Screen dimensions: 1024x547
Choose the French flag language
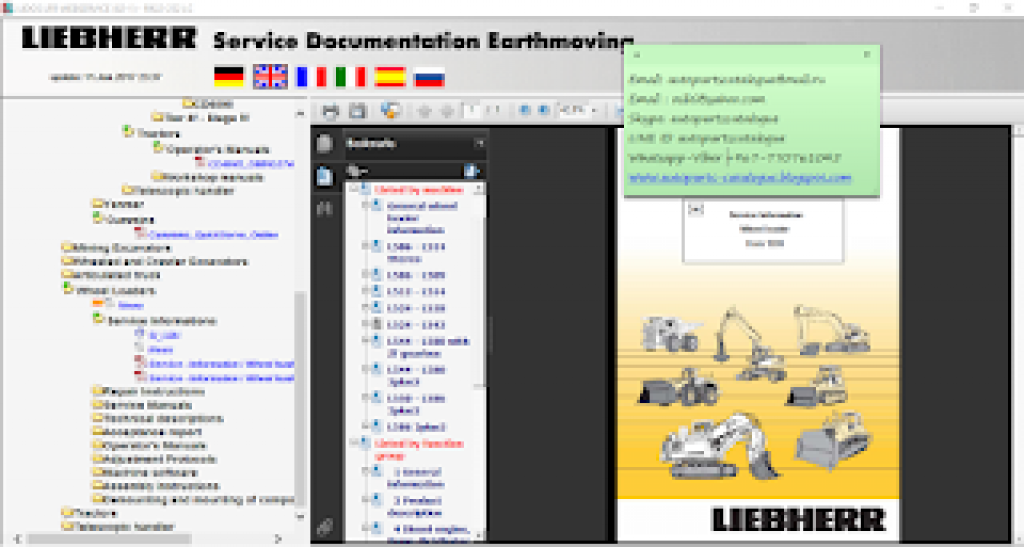(311, 76)
